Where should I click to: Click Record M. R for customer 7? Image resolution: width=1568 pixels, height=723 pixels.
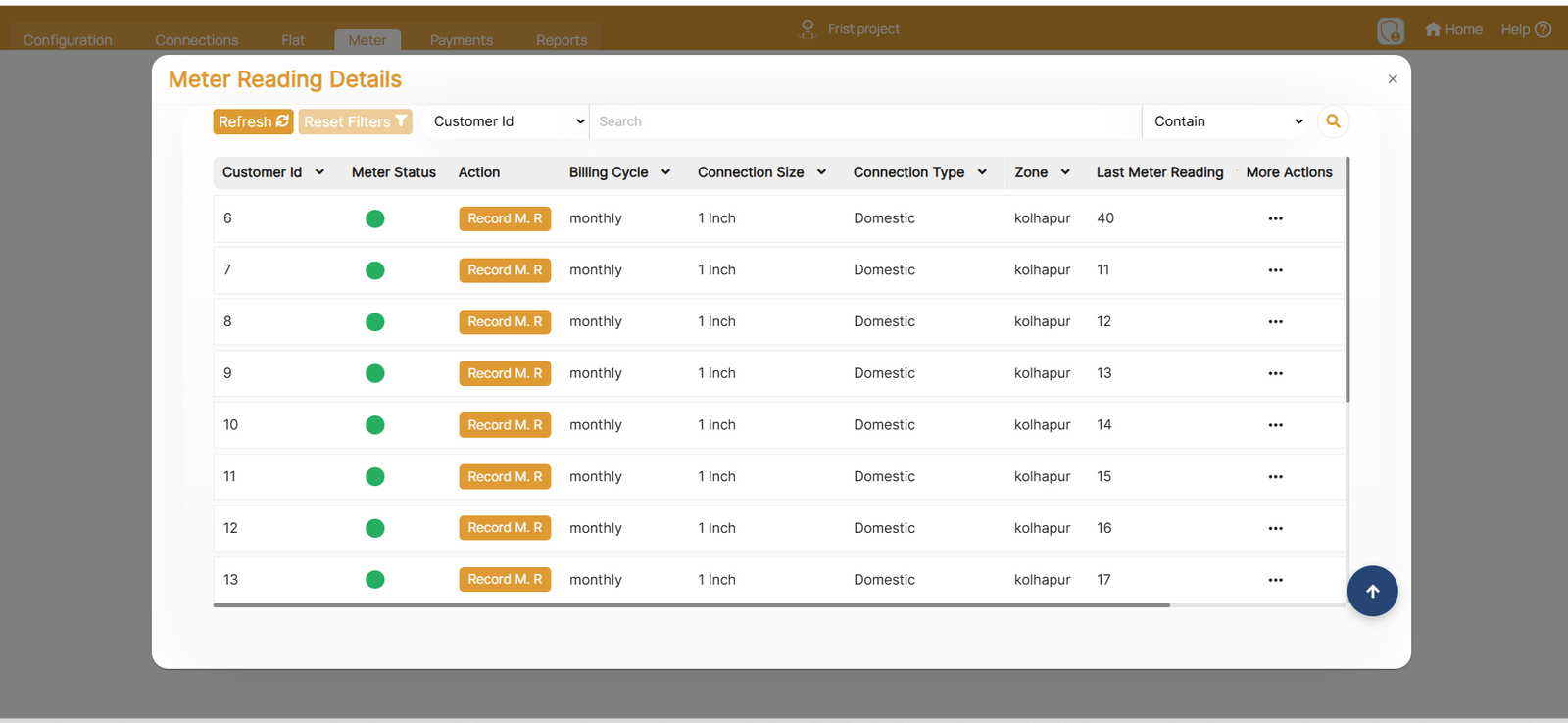pos(505,270)
